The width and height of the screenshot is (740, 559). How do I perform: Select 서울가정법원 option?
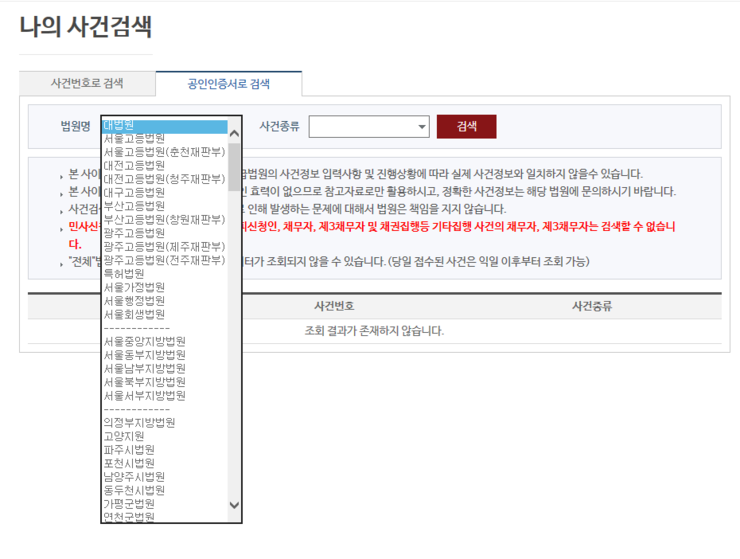click(x=165, y=287)
